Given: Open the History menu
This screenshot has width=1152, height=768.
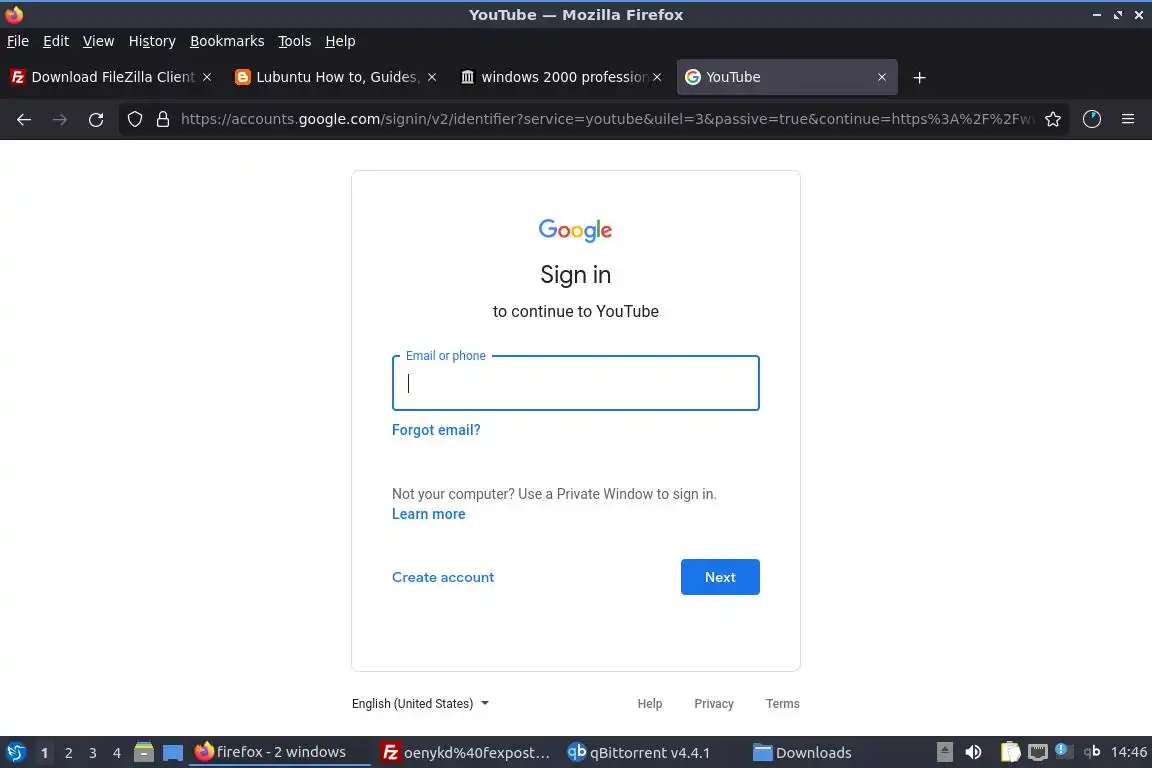Looking at the screenshot, I should click(152, 41).
